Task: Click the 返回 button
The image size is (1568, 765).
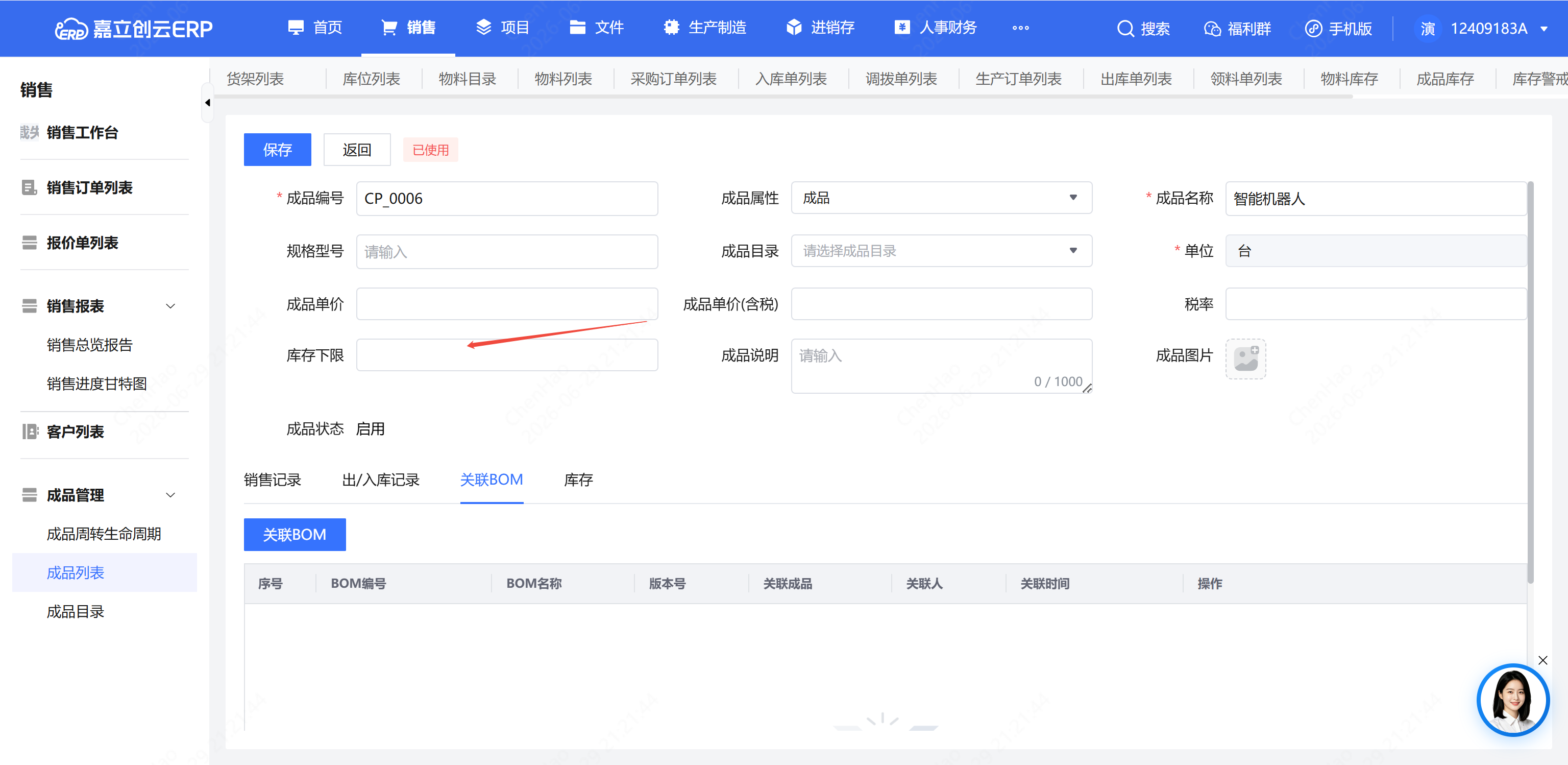Action: pyautogui.click(x=357, y=149)
